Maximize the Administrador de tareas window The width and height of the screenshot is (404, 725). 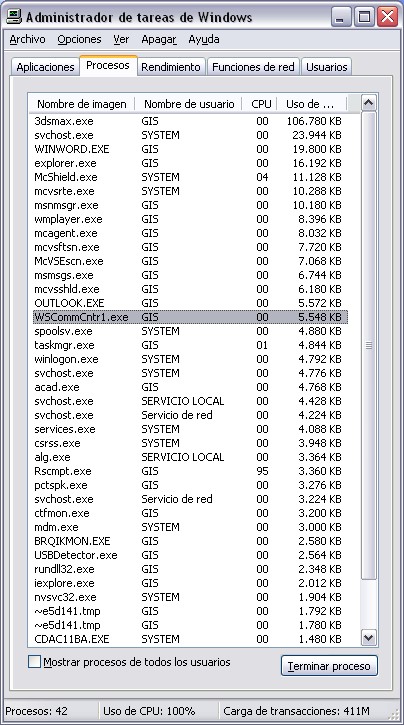(364, 18)
